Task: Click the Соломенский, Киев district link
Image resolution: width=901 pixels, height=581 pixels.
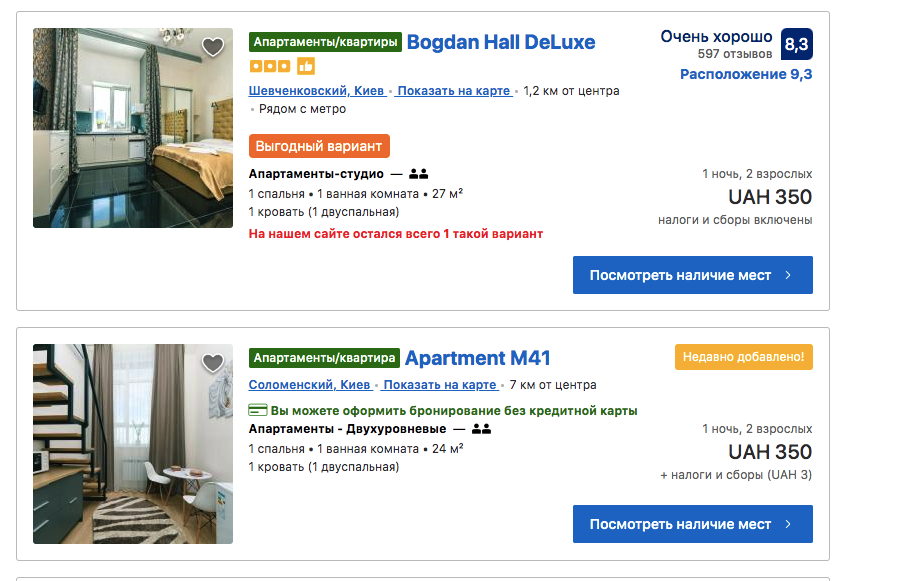Action: (310, 385)
